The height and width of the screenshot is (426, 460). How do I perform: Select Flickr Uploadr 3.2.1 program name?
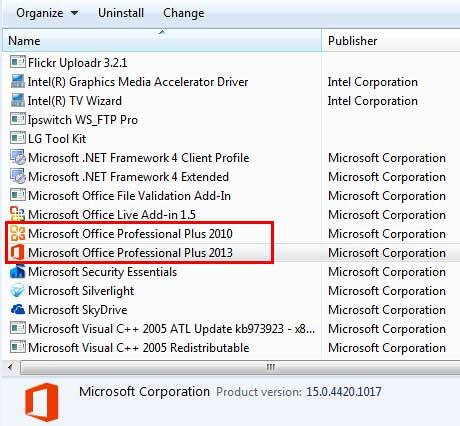(78, 63)
